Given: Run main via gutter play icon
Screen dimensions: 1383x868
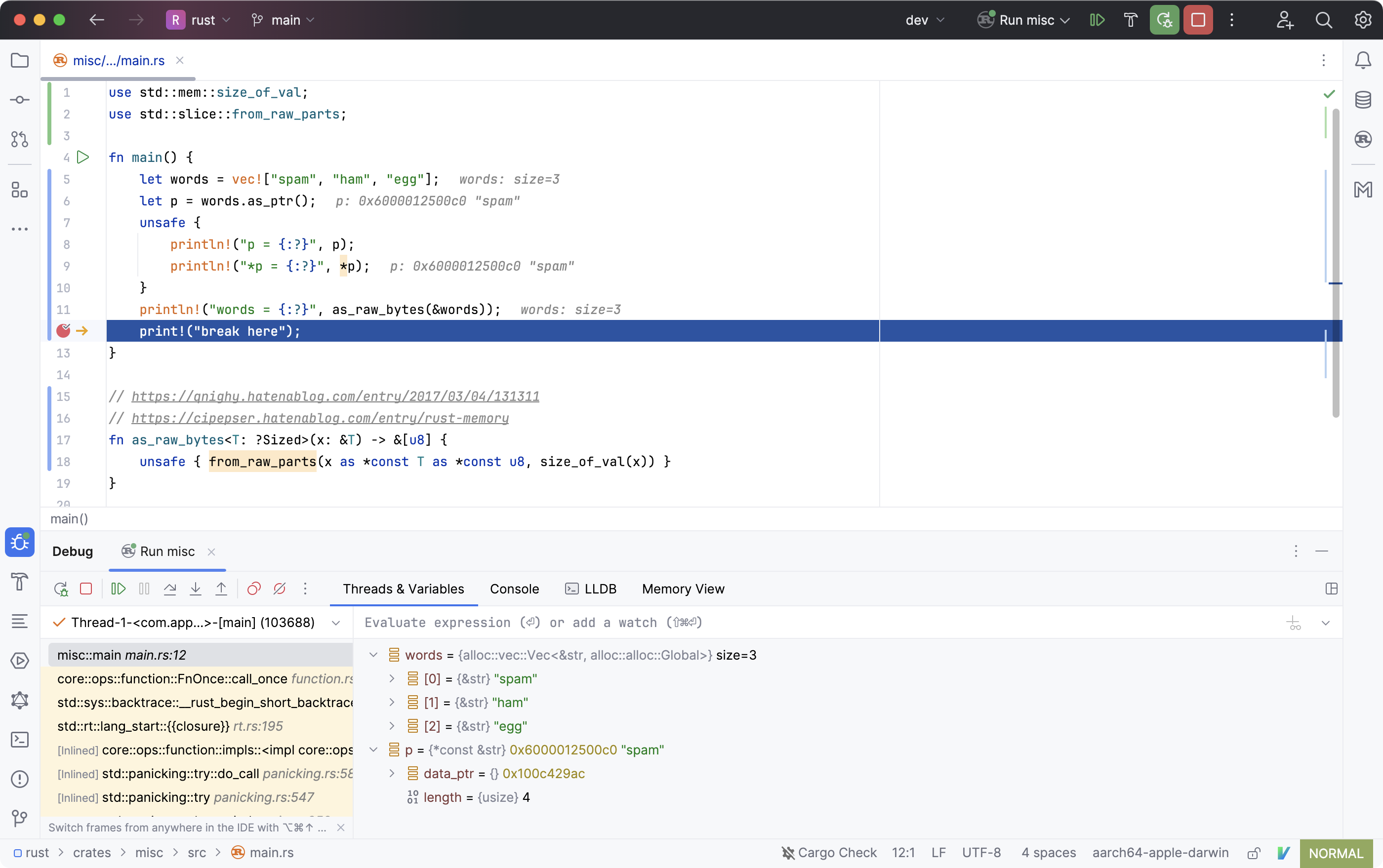Looking at the screenshot, I should [x=83, y=157].
